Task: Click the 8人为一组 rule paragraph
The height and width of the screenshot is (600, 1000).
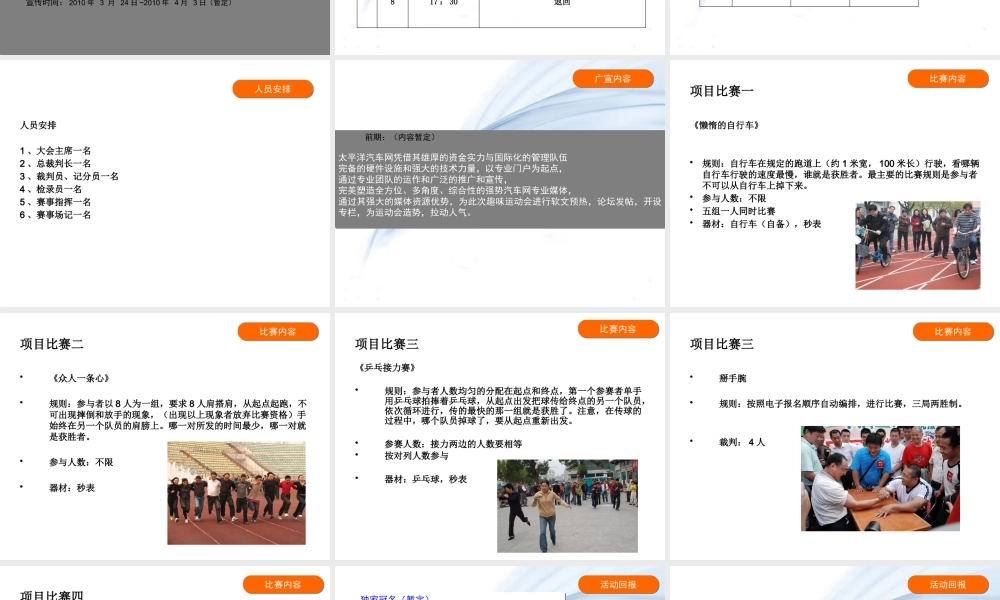Action: pos(178,420)
